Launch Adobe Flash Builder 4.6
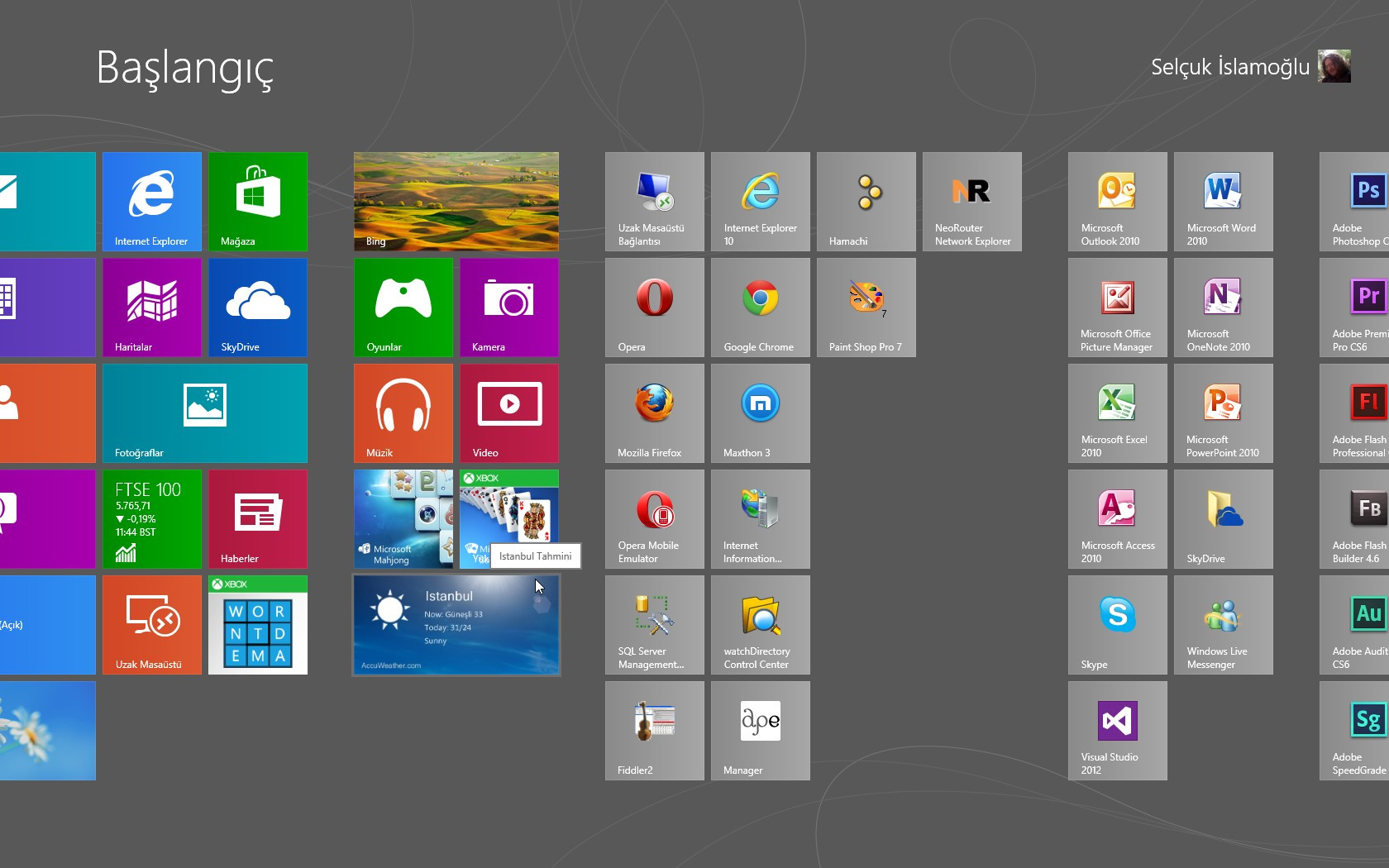 (x=1354, y=519)
